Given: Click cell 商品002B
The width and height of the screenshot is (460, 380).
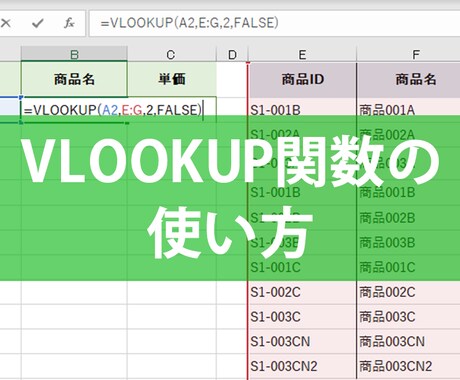Looking at the screenshot, I should (x=409, y=218).
